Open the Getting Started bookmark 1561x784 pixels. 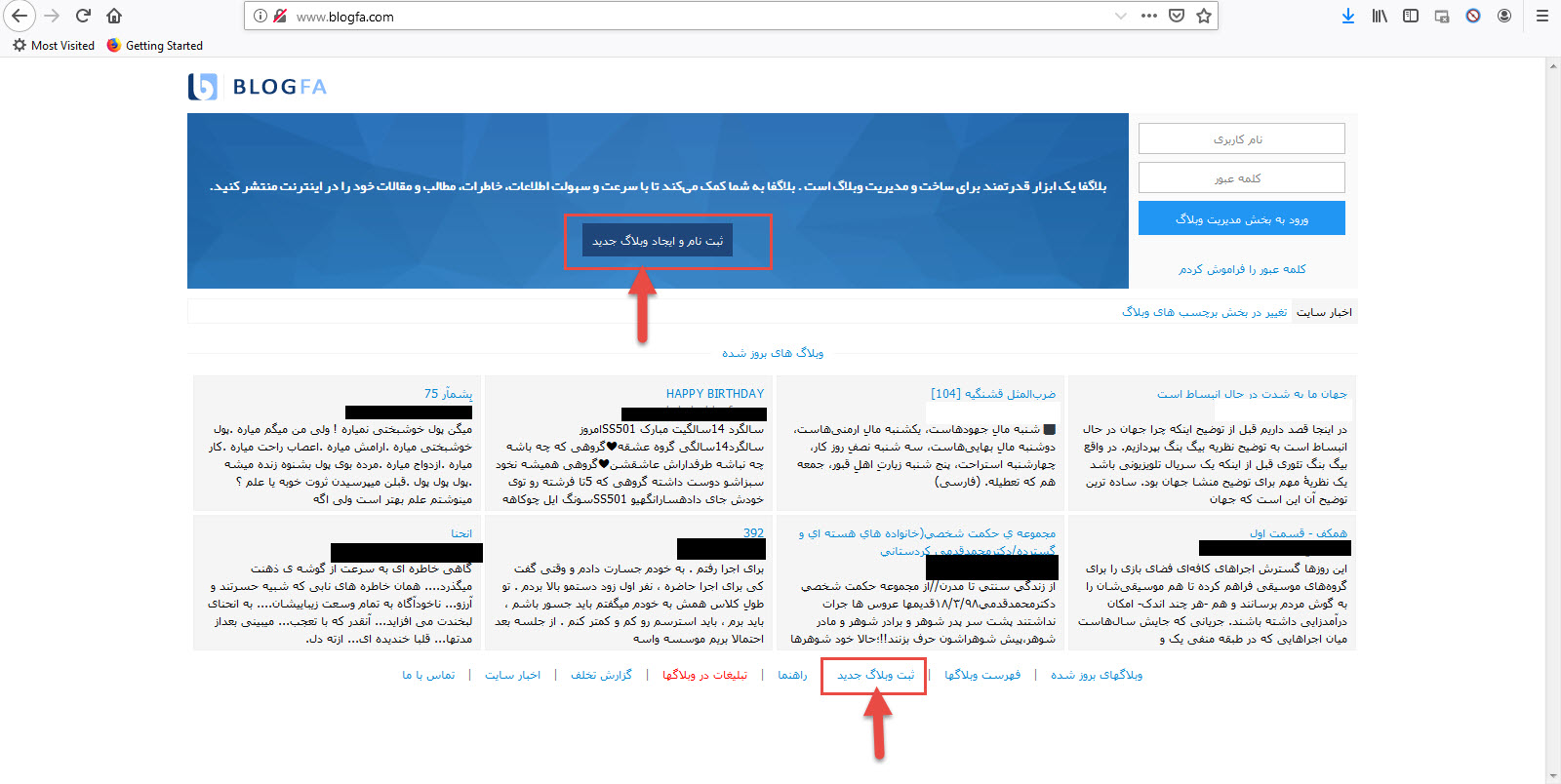click(155, 46)
